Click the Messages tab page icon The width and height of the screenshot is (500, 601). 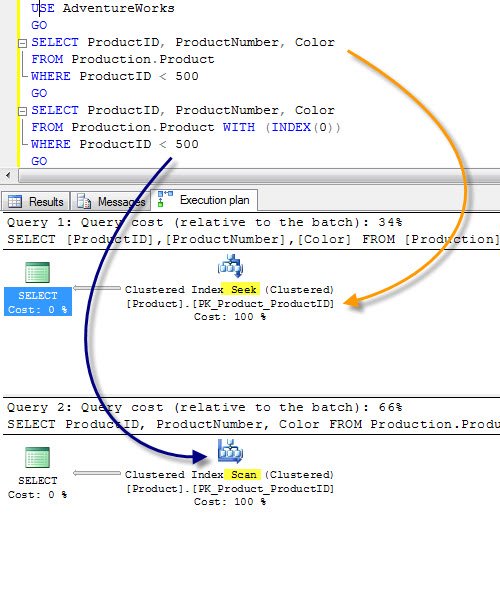click(84, 201)
